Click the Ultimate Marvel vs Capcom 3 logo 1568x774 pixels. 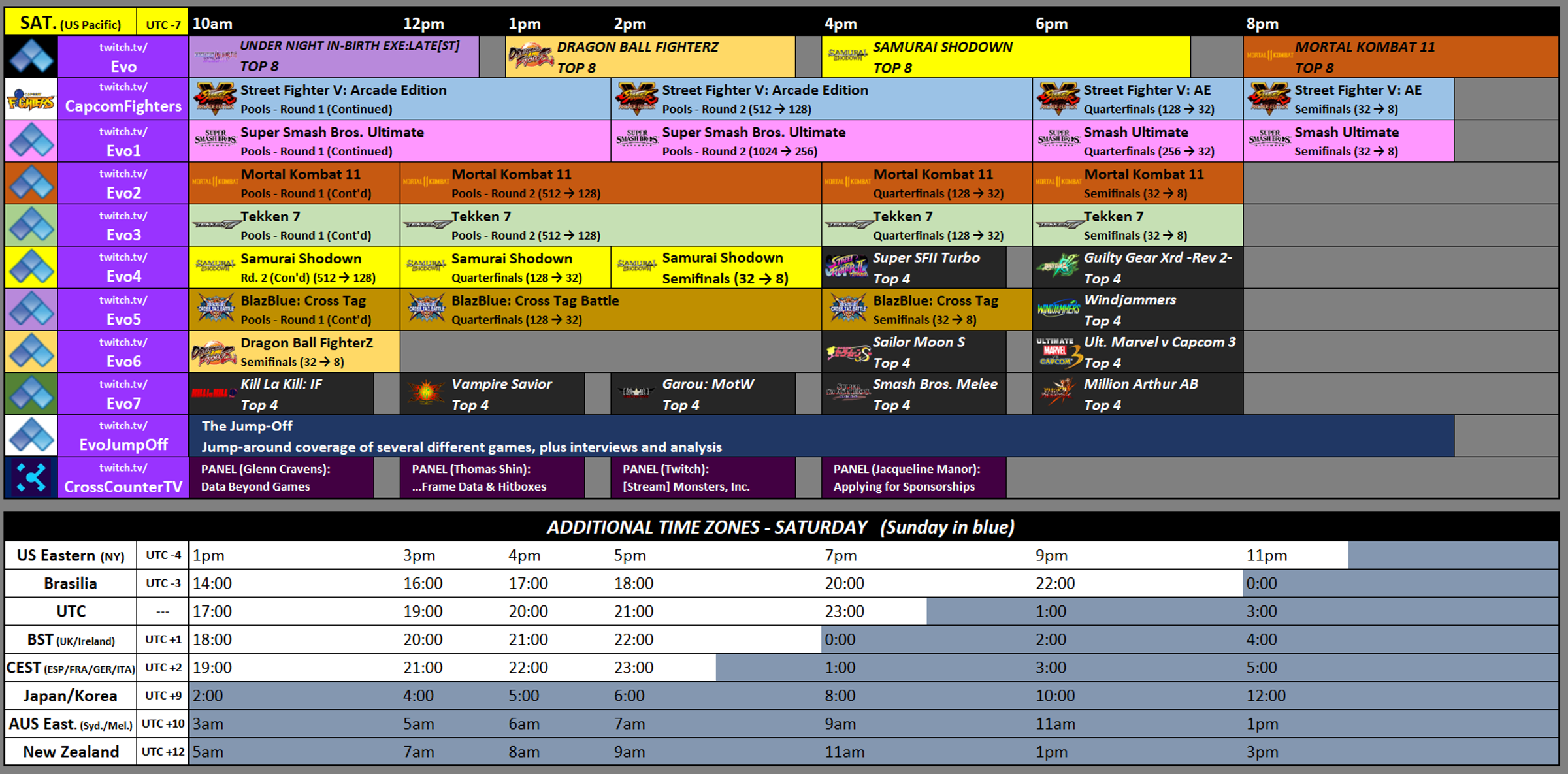pos(1058,351)
